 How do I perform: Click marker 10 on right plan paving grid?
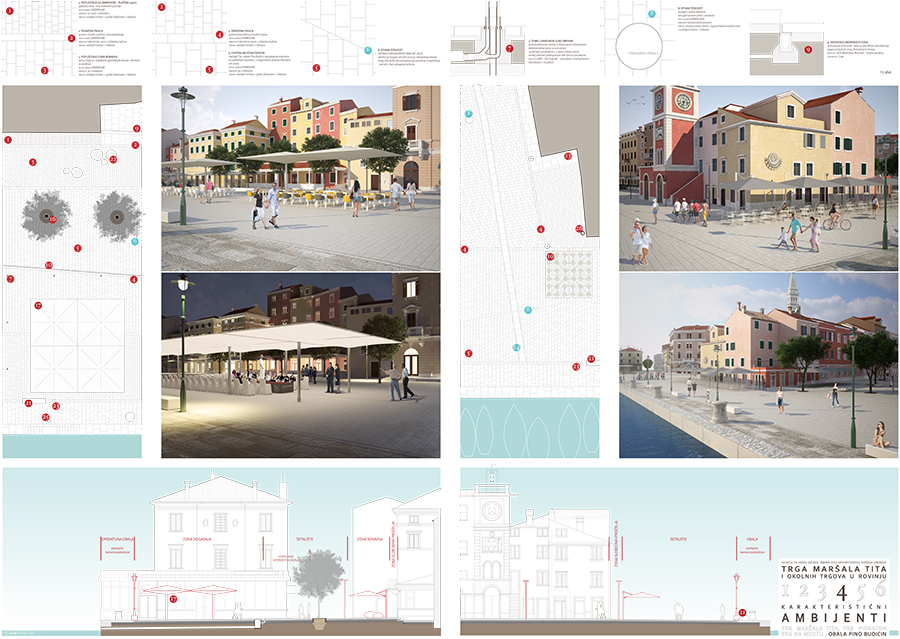click(x=550, y=257)
